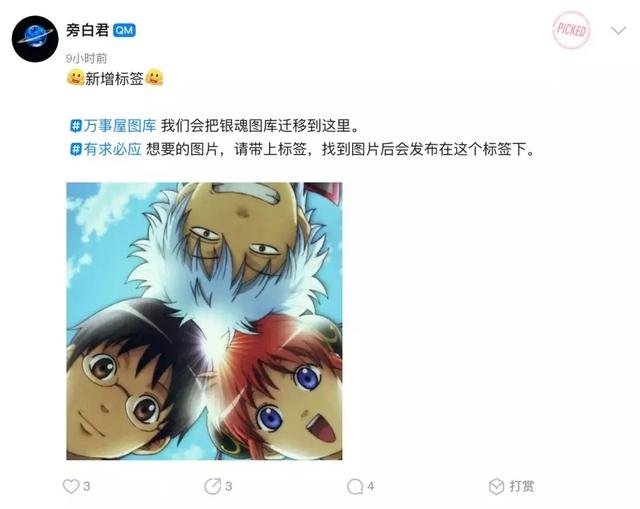Viewport: 640px width, 509px height.
Task: Open the #万事屋图库 hashtag
Action: [x=113, y=125]
